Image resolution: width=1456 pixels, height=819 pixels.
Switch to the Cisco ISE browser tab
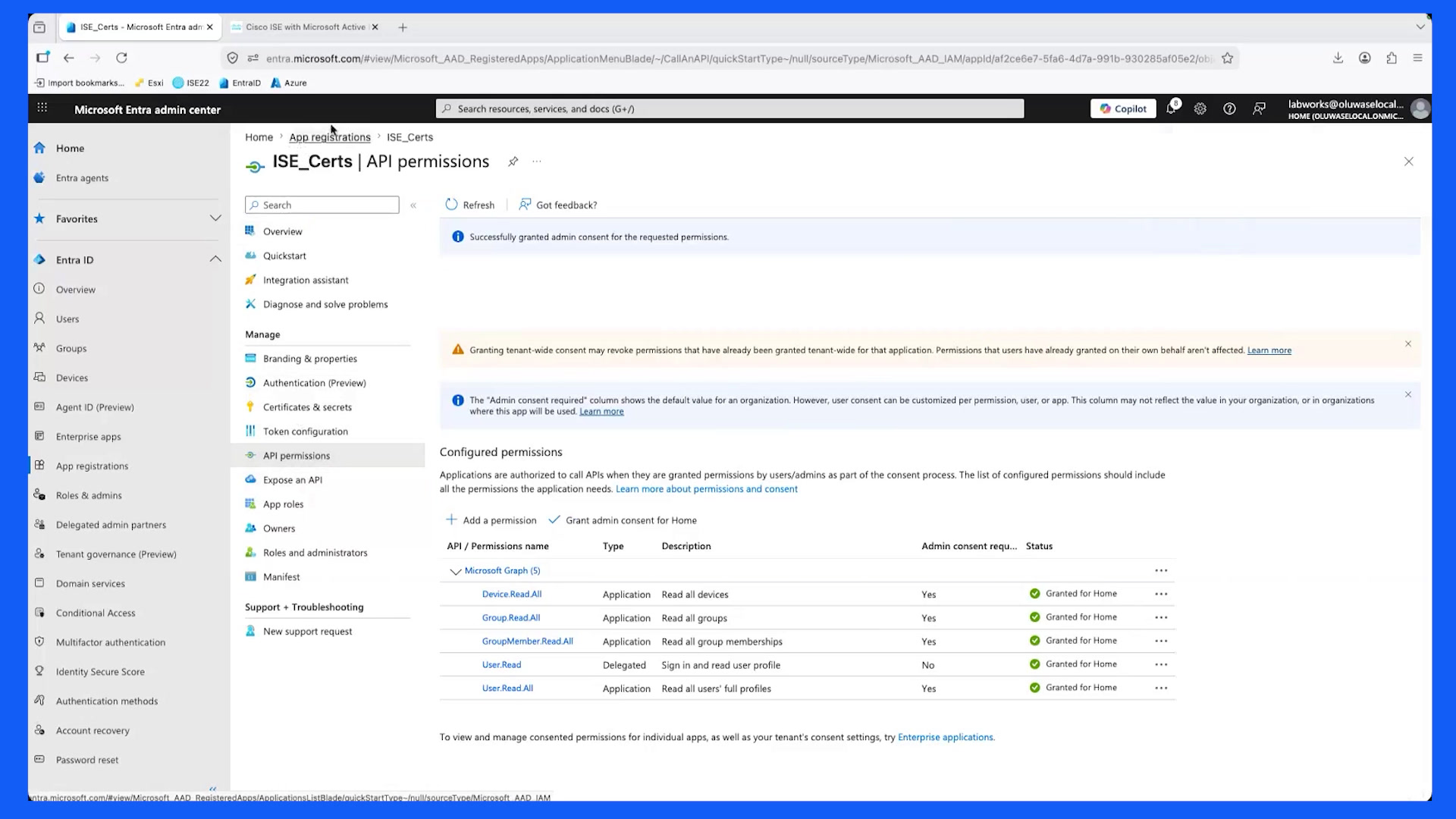(x=305, y=27)
